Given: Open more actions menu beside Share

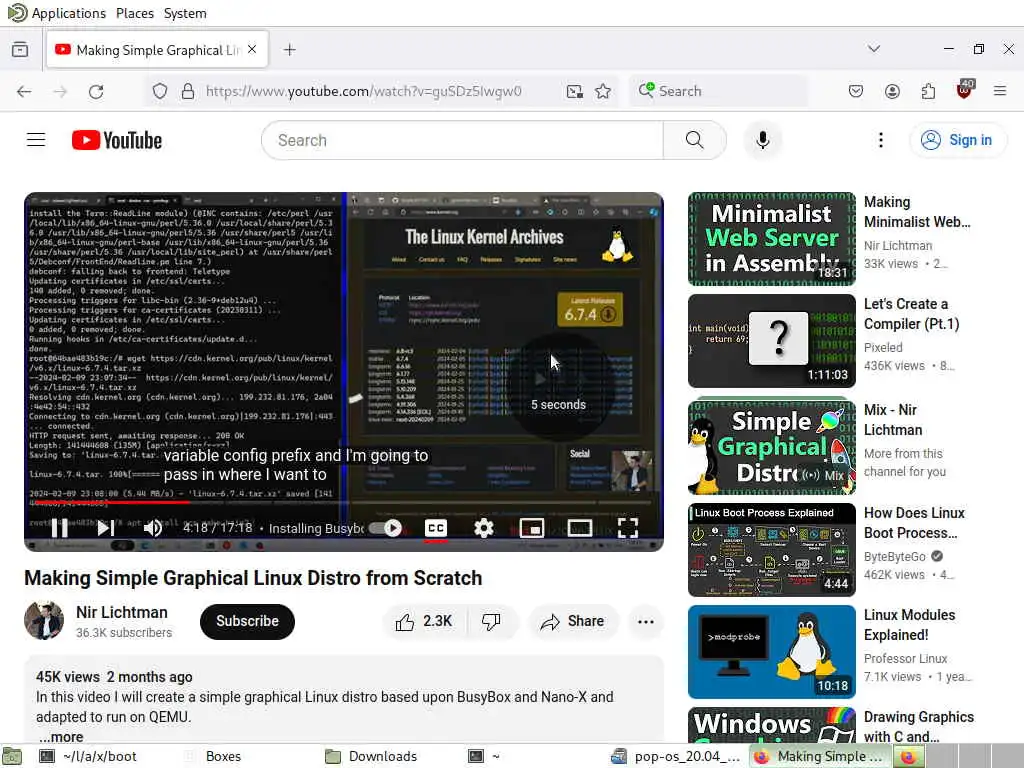Looking at the screenshot, I should (645, 622).
